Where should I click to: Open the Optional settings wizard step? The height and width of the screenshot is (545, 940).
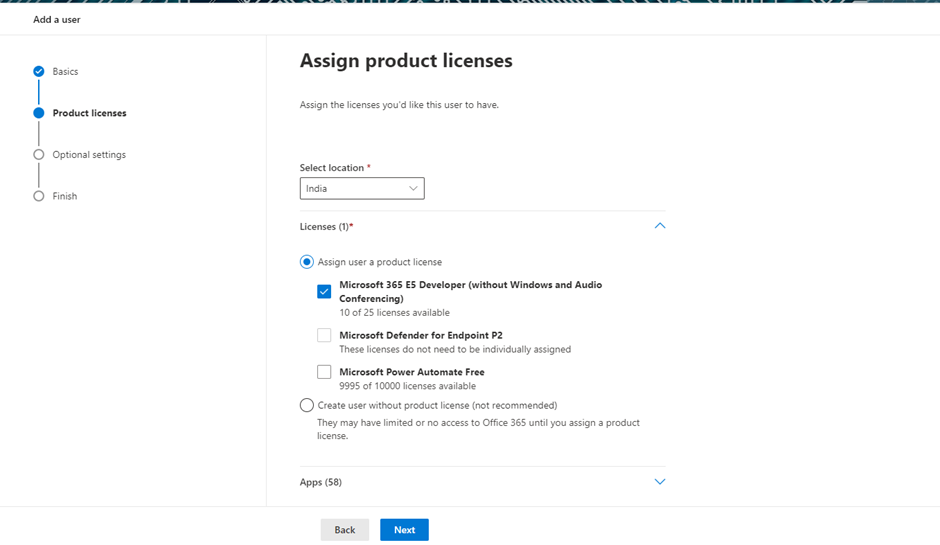point(89,155)
